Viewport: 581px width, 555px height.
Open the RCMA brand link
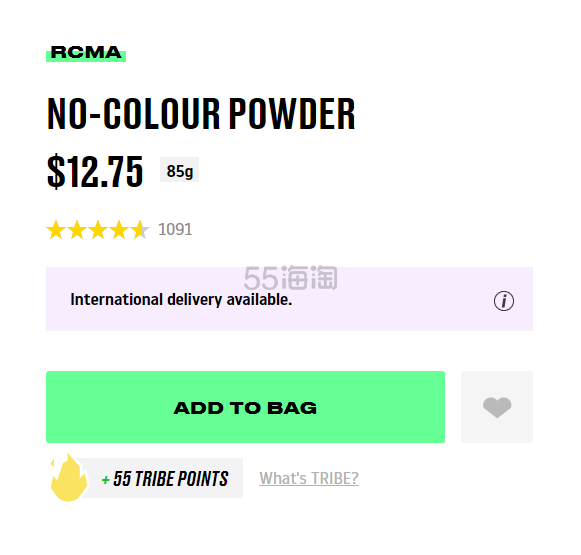coord(86,53)
